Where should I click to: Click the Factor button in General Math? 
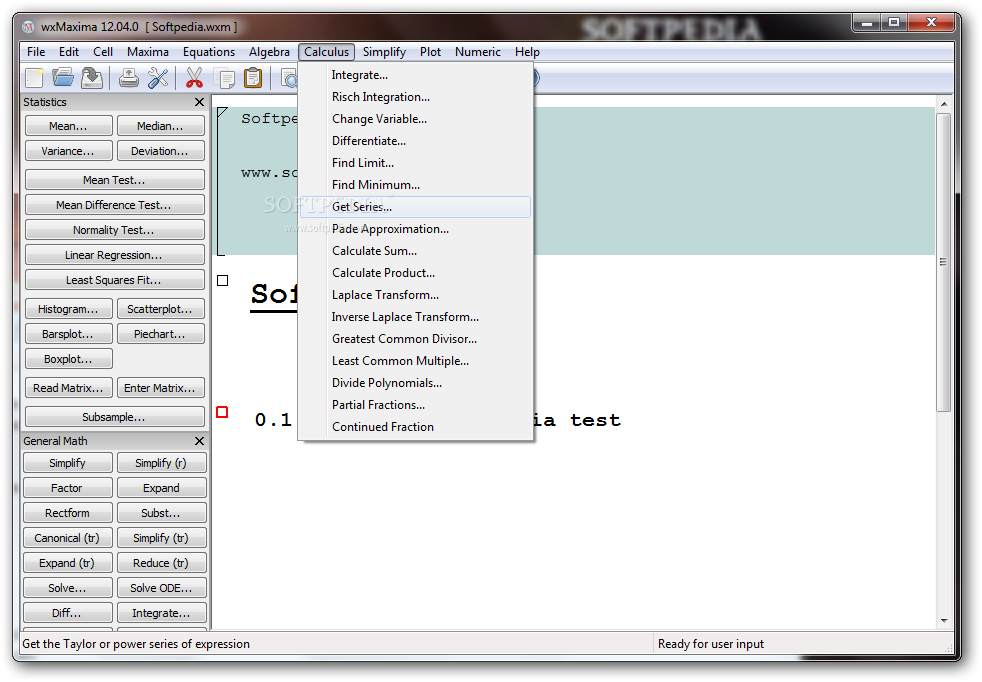(68, 488)
